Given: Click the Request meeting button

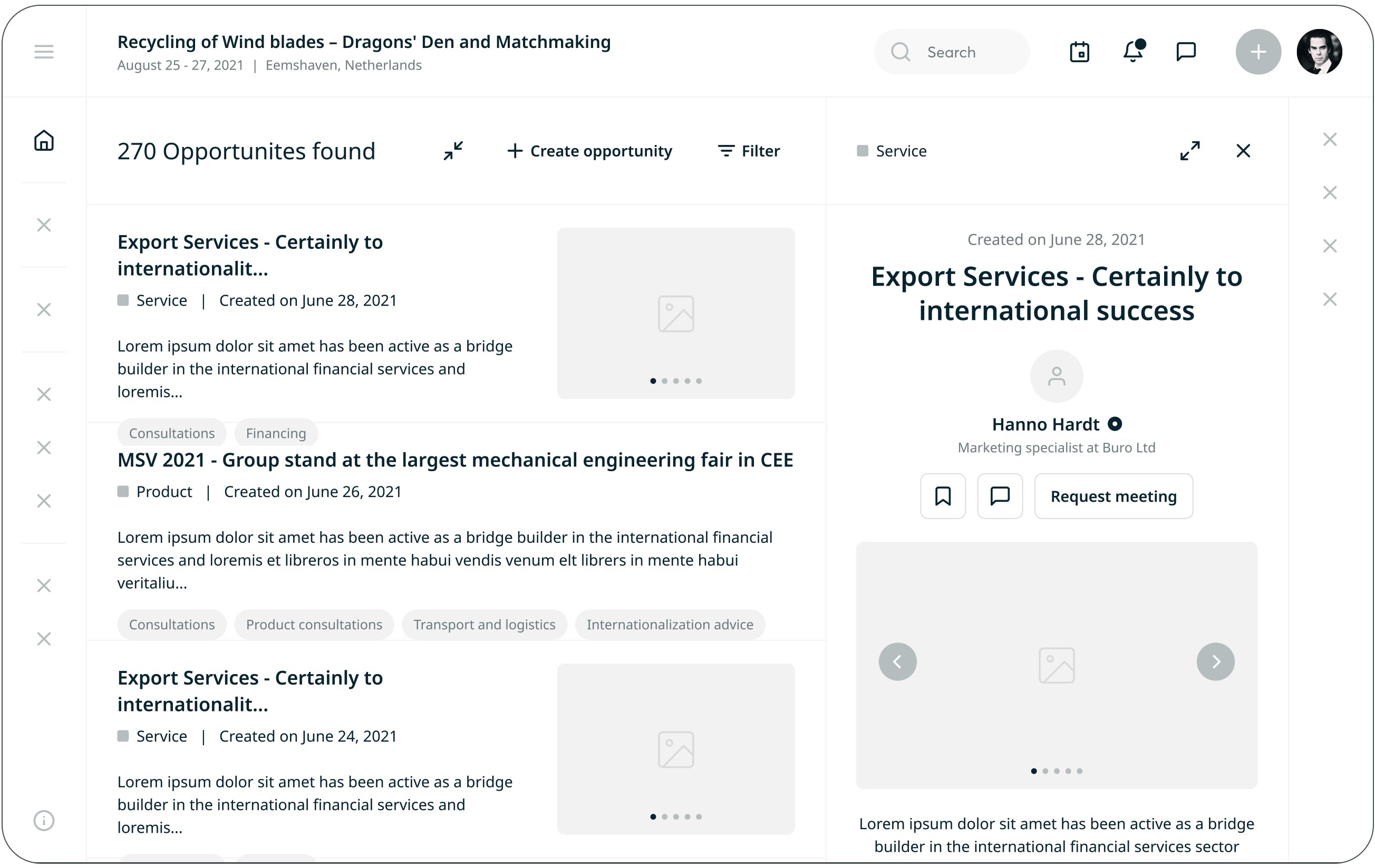Looking at the screenshot, I should [1113, 496].
